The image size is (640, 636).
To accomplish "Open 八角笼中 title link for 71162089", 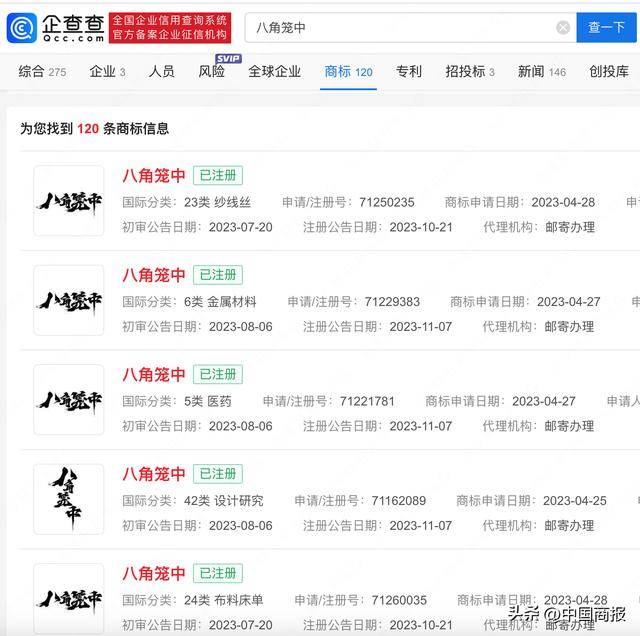I will pyautogui.click(x=154, y=474).
